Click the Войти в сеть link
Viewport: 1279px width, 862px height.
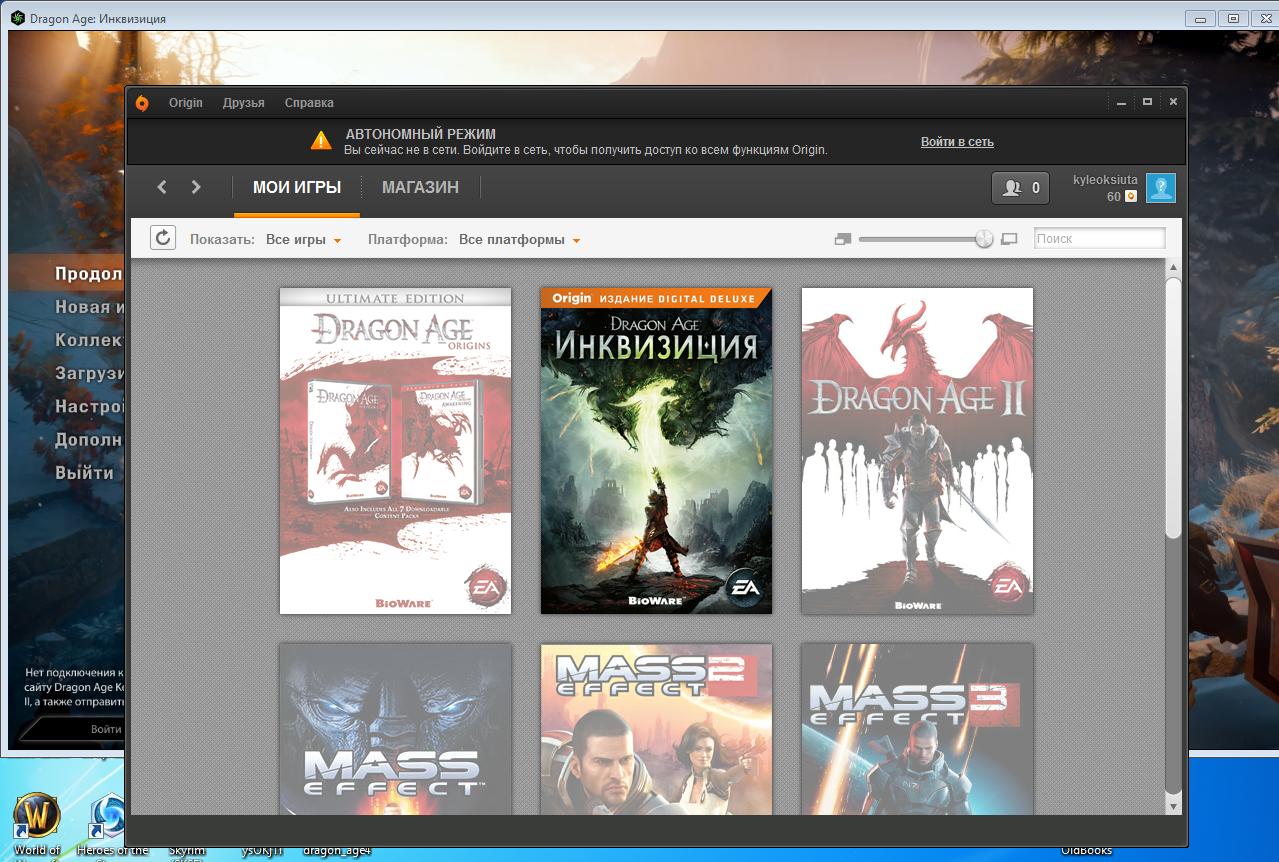pyautogui.click(x=957, y=142)
